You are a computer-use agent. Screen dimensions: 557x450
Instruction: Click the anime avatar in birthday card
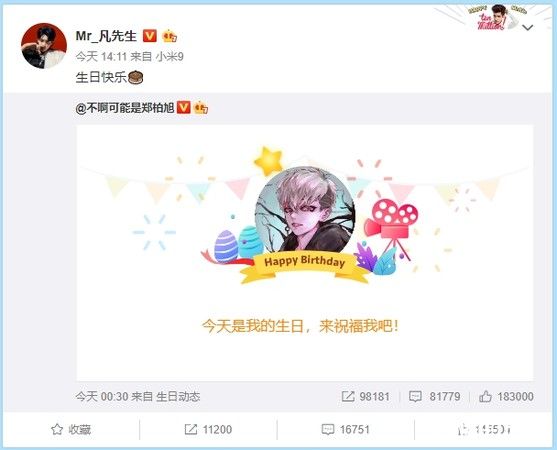pyautogui.click(x=305, y=213)
